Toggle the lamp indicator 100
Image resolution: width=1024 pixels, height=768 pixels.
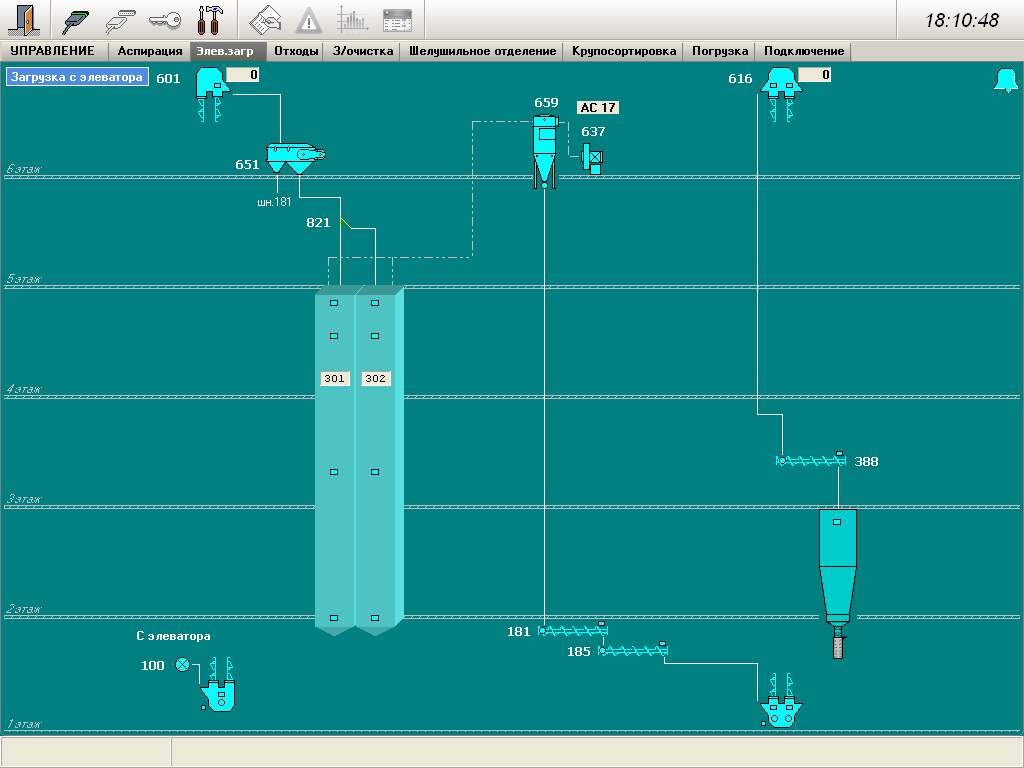coord(182,665)
